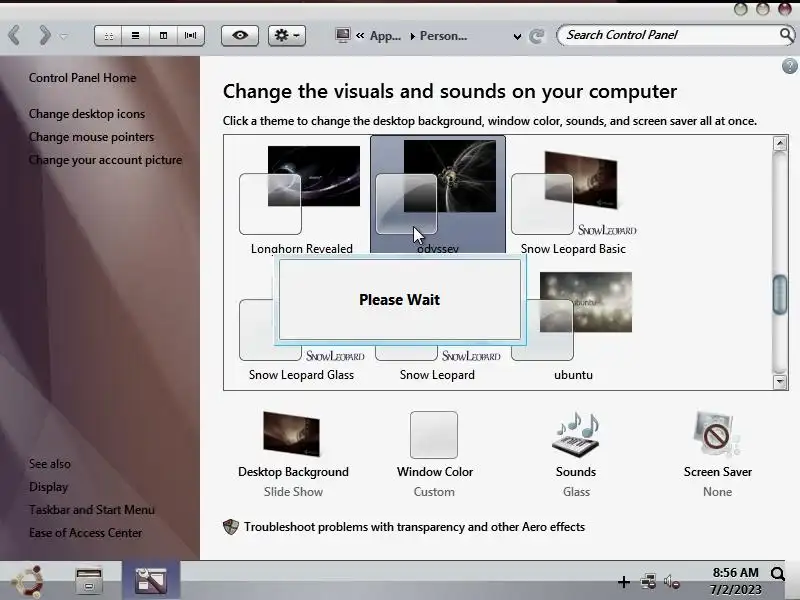Go to Control Panel Home
This screenshot has width=800, height=600.
(82, 78)
